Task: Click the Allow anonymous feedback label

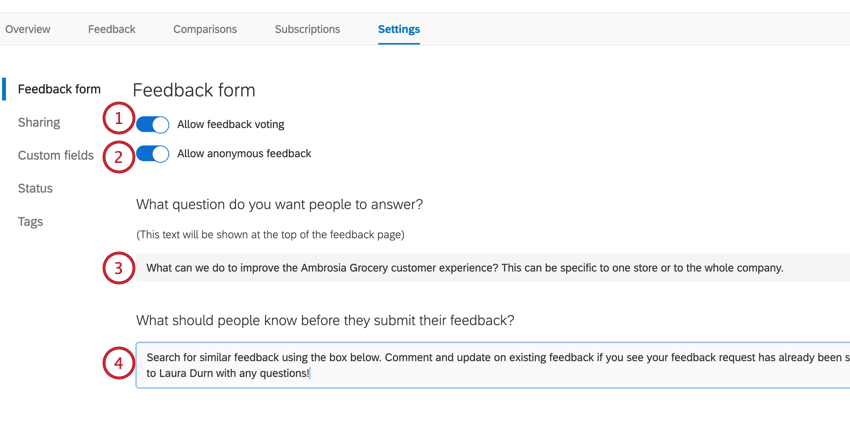Action: pyautogui.click(x=244, y=153)
